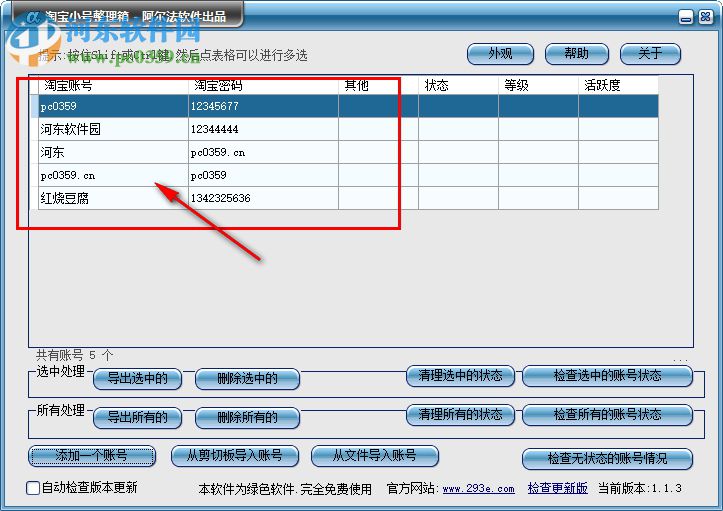
Task: Open the 外观 appearance settings
Action: (x=500, y=54)
